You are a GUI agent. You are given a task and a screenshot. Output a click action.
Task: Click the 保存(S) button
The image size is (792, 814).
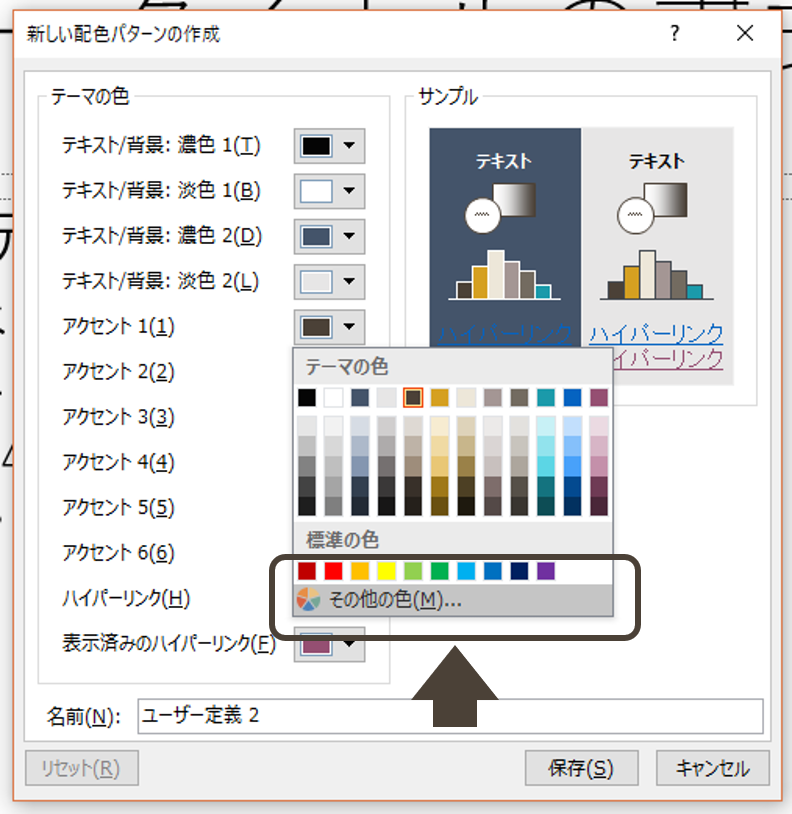pos(581,768)
